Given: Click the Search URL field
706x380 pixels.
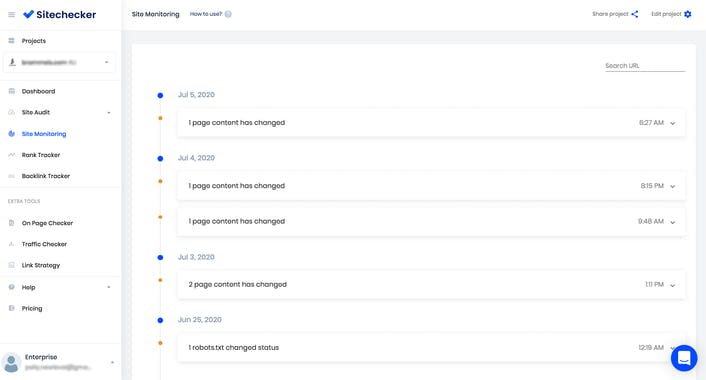Looking at the screenshot, I should 645,66.
